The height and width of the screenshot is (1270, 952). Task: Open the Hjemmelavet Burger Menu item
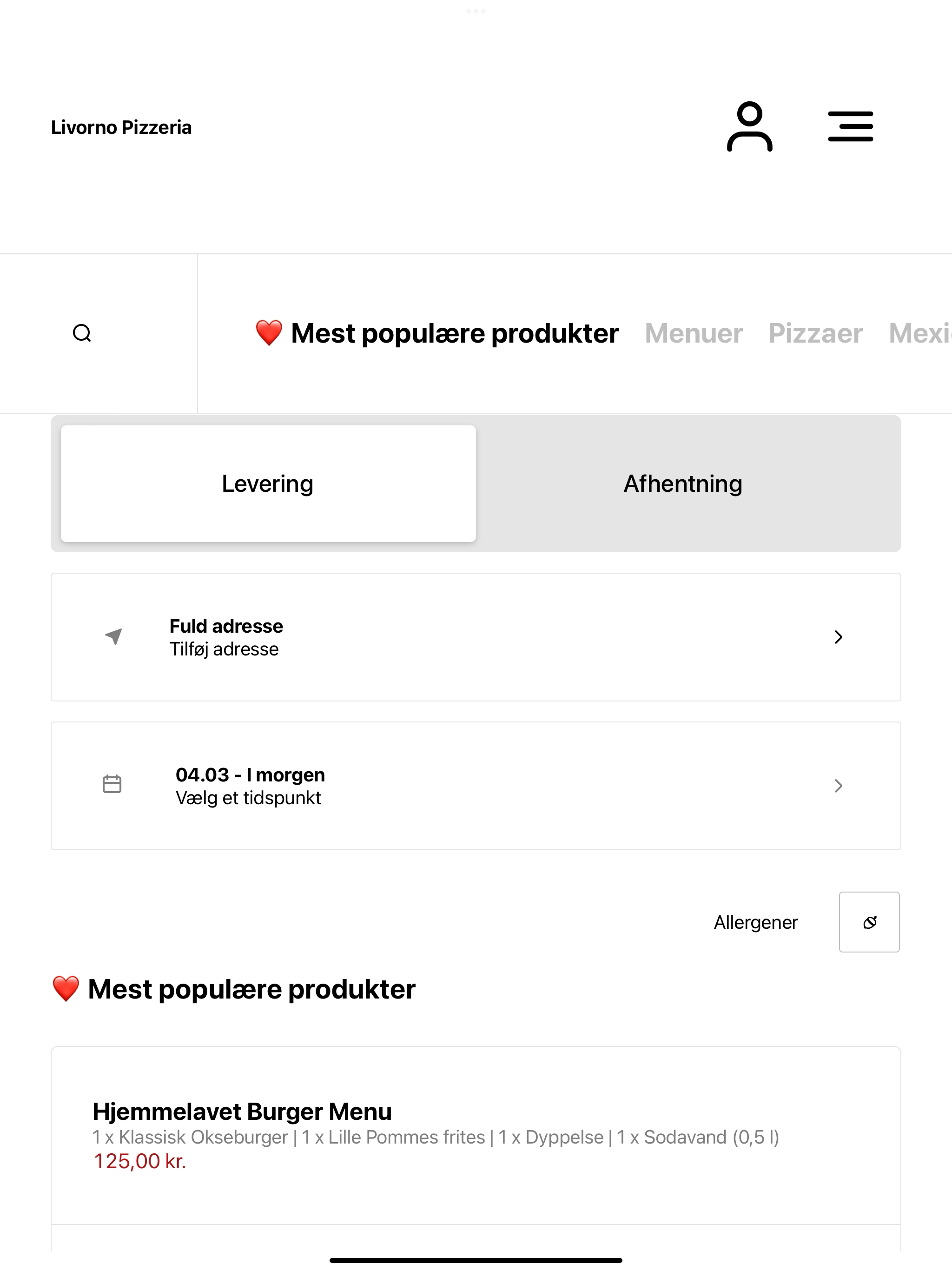(x=476, y=1136)
